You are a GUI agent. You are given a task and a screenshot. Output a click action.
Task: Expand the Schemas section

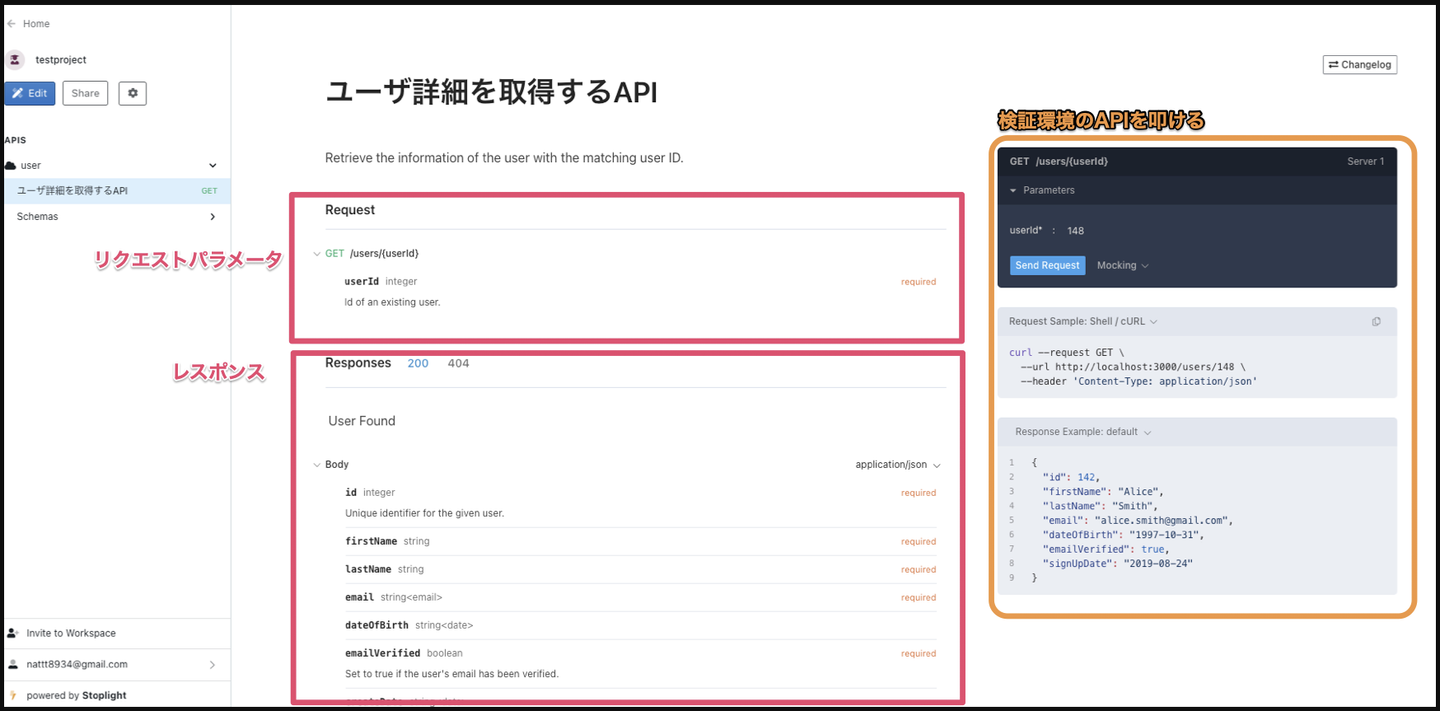pyautogui.click(x=212, y=216)
